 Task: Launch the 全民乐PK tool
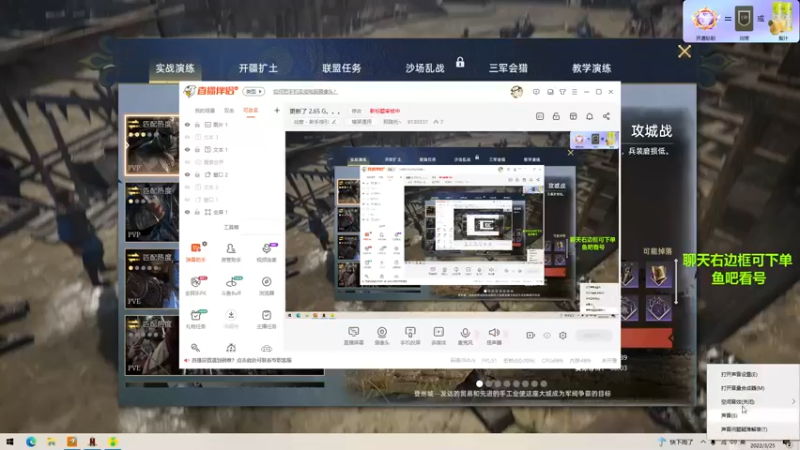click(195, 286)
